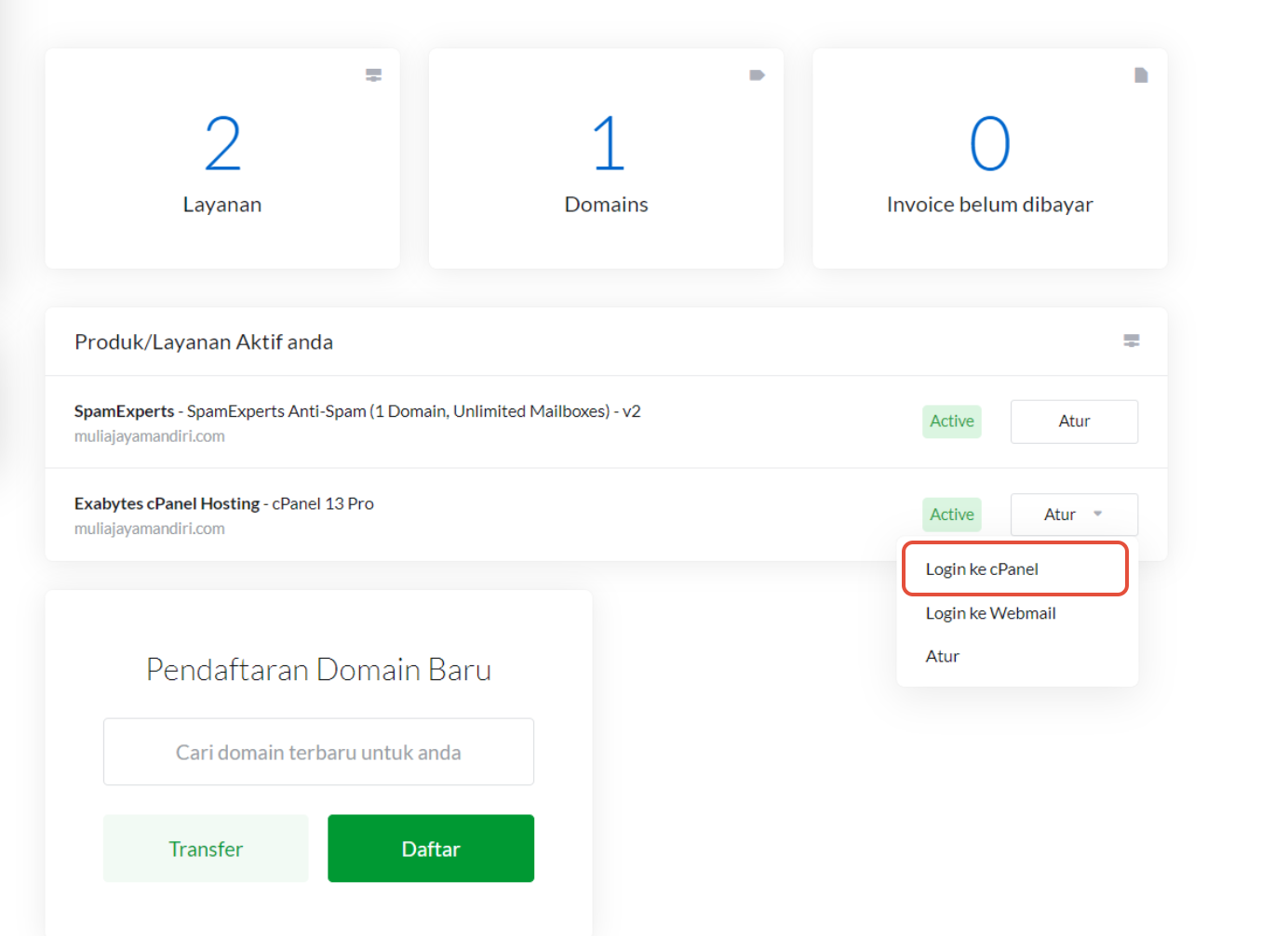Expand Atur dropdown for Exabytes cPanel Hosting

[x=1074, y=515]
